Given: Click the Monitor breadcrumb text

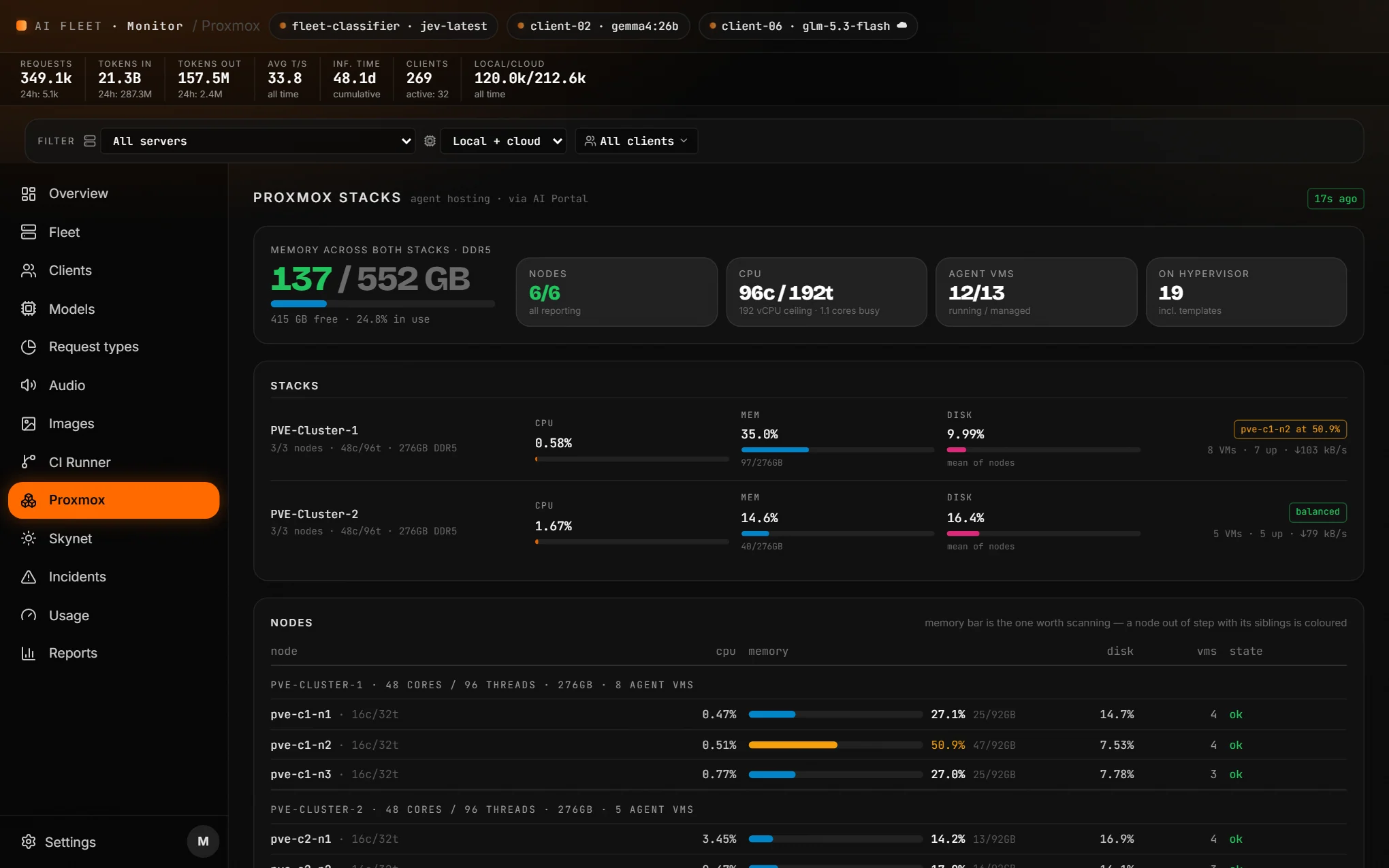Looking at the screenshot, I should click(155, 26).
